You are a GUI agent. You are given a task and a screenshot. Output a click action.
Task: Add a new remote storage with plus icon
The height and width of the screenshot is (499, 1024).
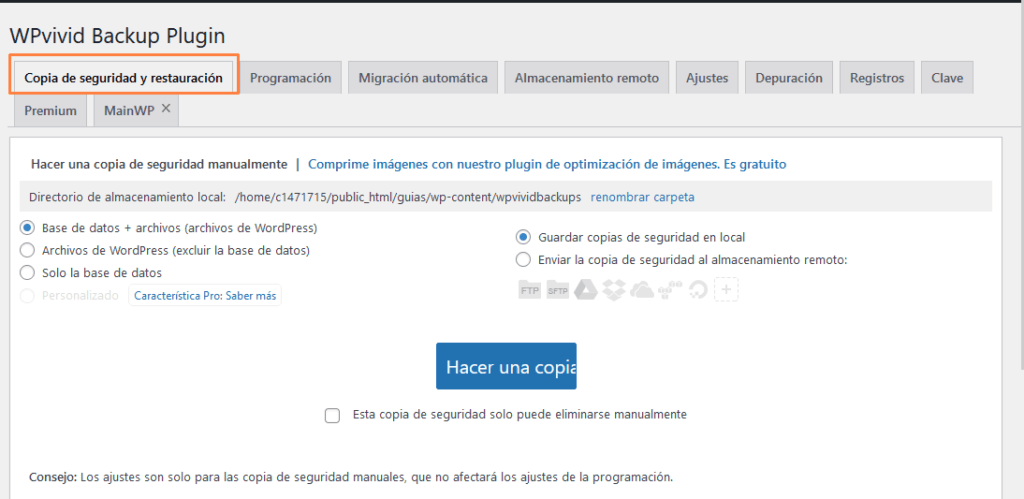pyautogui.click(x=726, y=289)
